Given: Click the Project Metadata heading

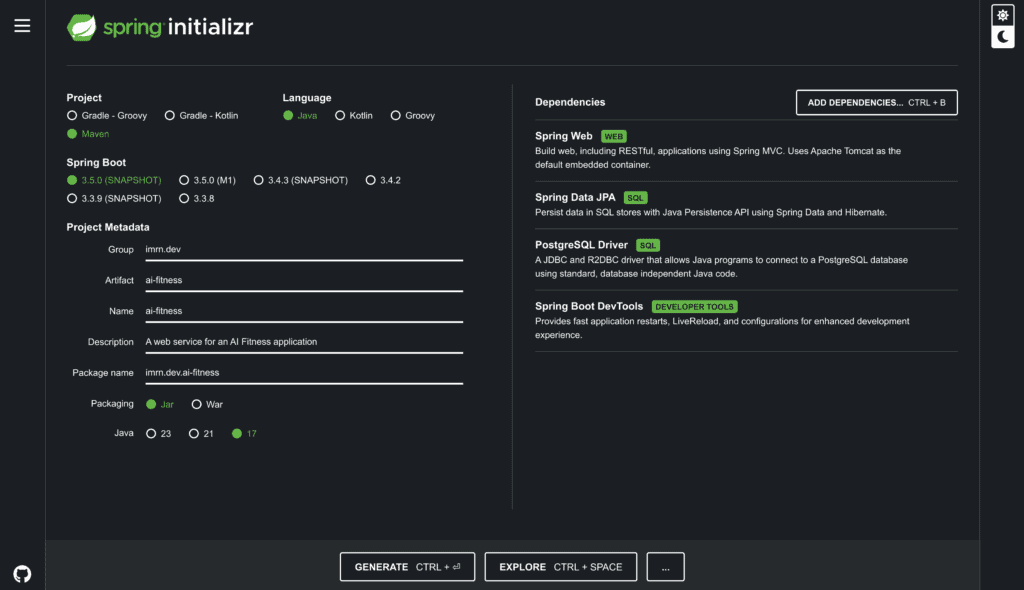Looking at the screenshot, I should coord(108,227).
